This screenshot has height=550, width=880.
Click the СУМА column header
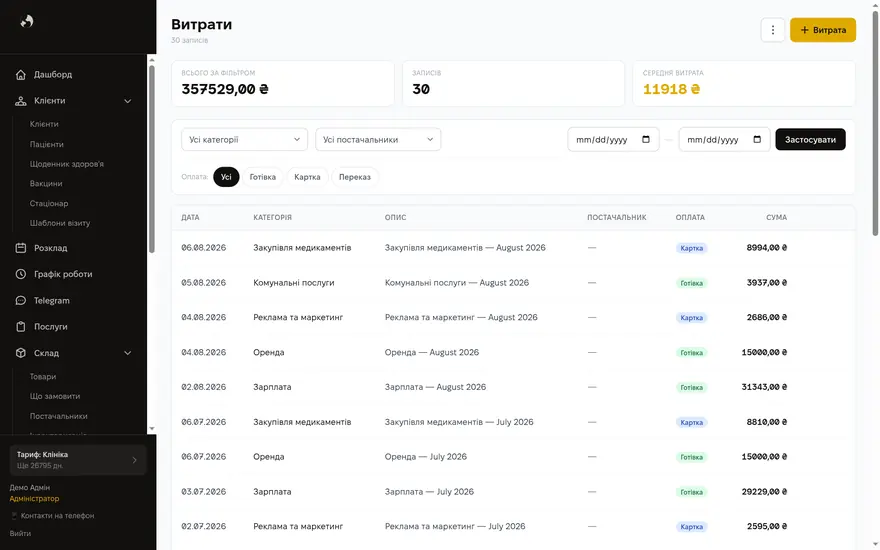tap(777, 217)
